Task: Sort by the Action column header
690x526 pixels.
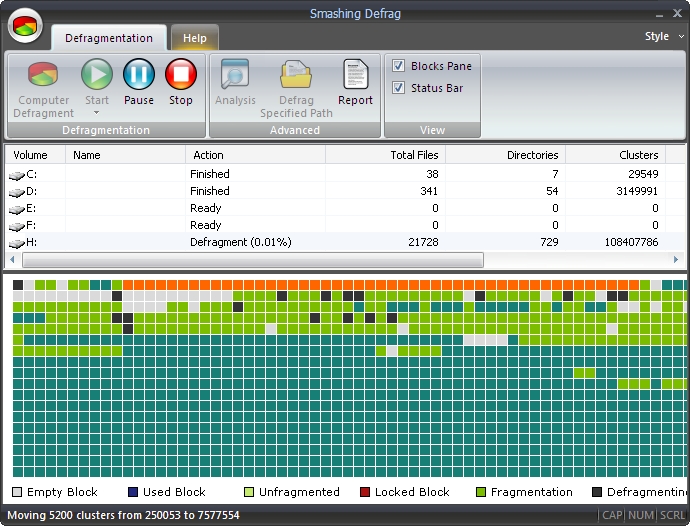Action: pyautogui.click(x=255, y=155)
